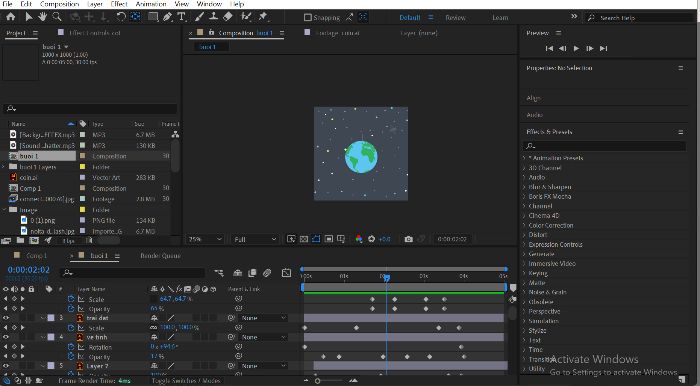Select the Pan Behind anchor point tool

tap(135, 17)
